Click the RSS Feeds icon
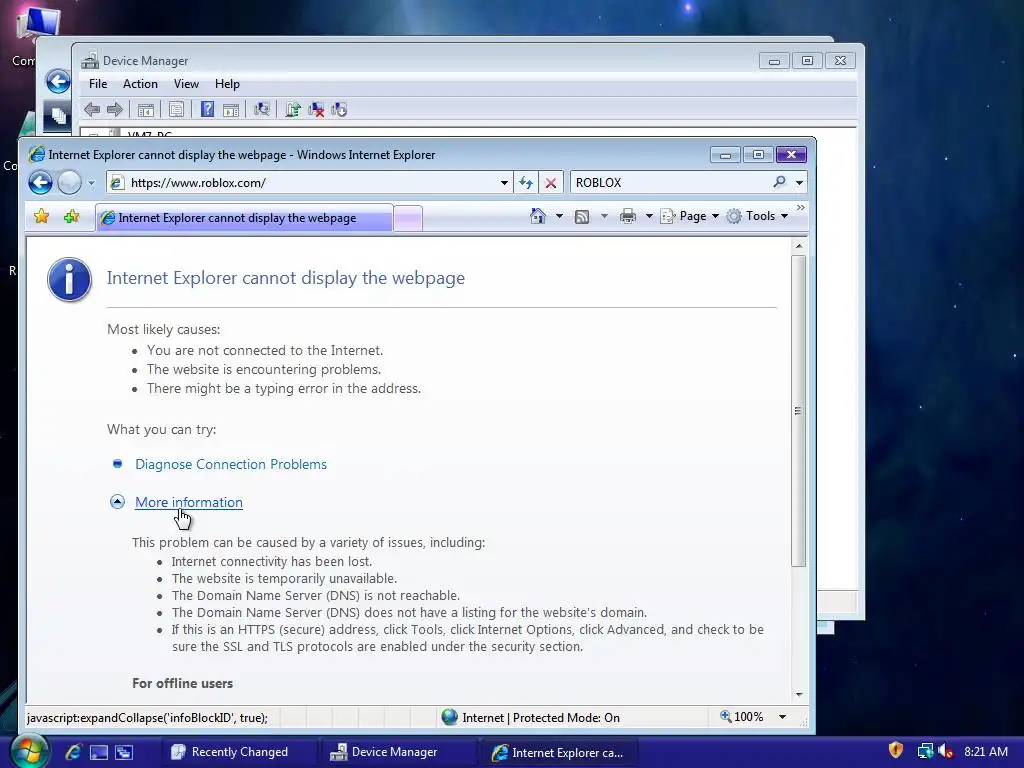 pyautogui.click(x=582, y=216)
